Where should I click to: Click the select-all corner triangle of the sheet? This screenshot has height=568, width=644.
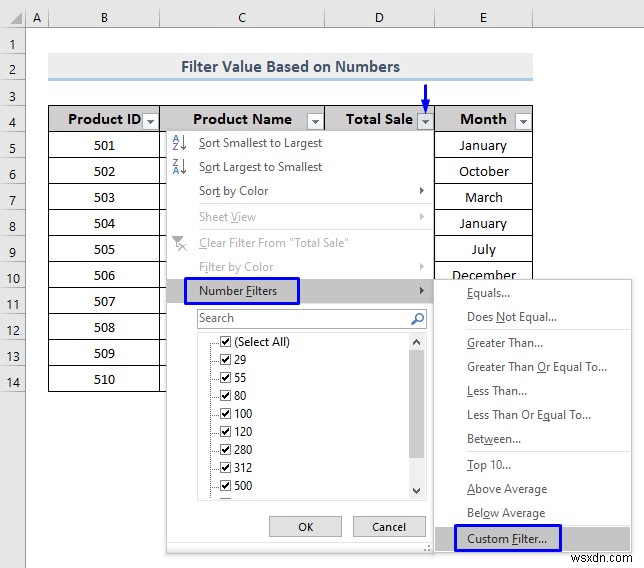16,18
